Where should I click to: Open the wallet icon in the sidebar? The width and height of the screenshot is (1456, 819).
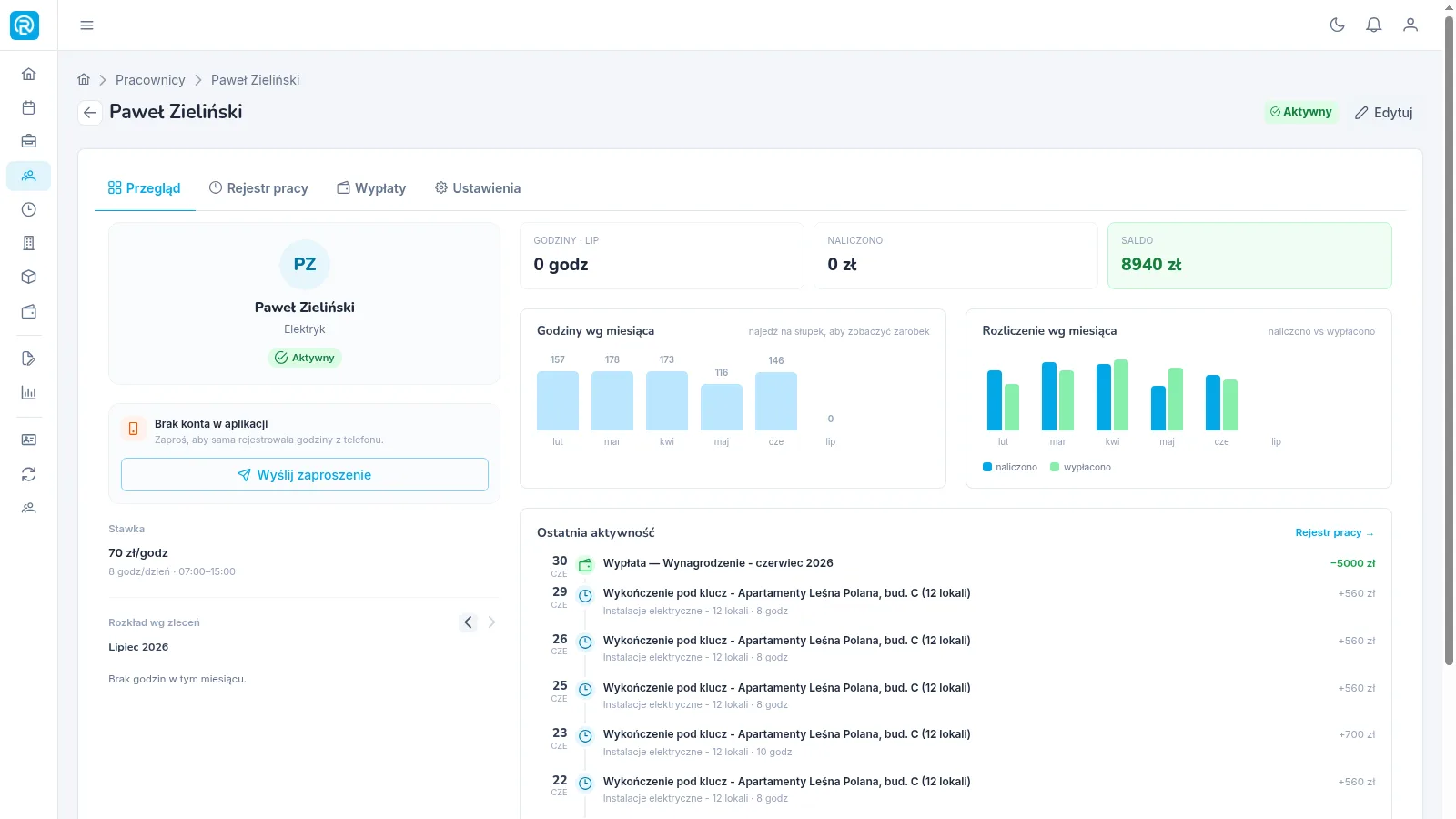[28, 311]
